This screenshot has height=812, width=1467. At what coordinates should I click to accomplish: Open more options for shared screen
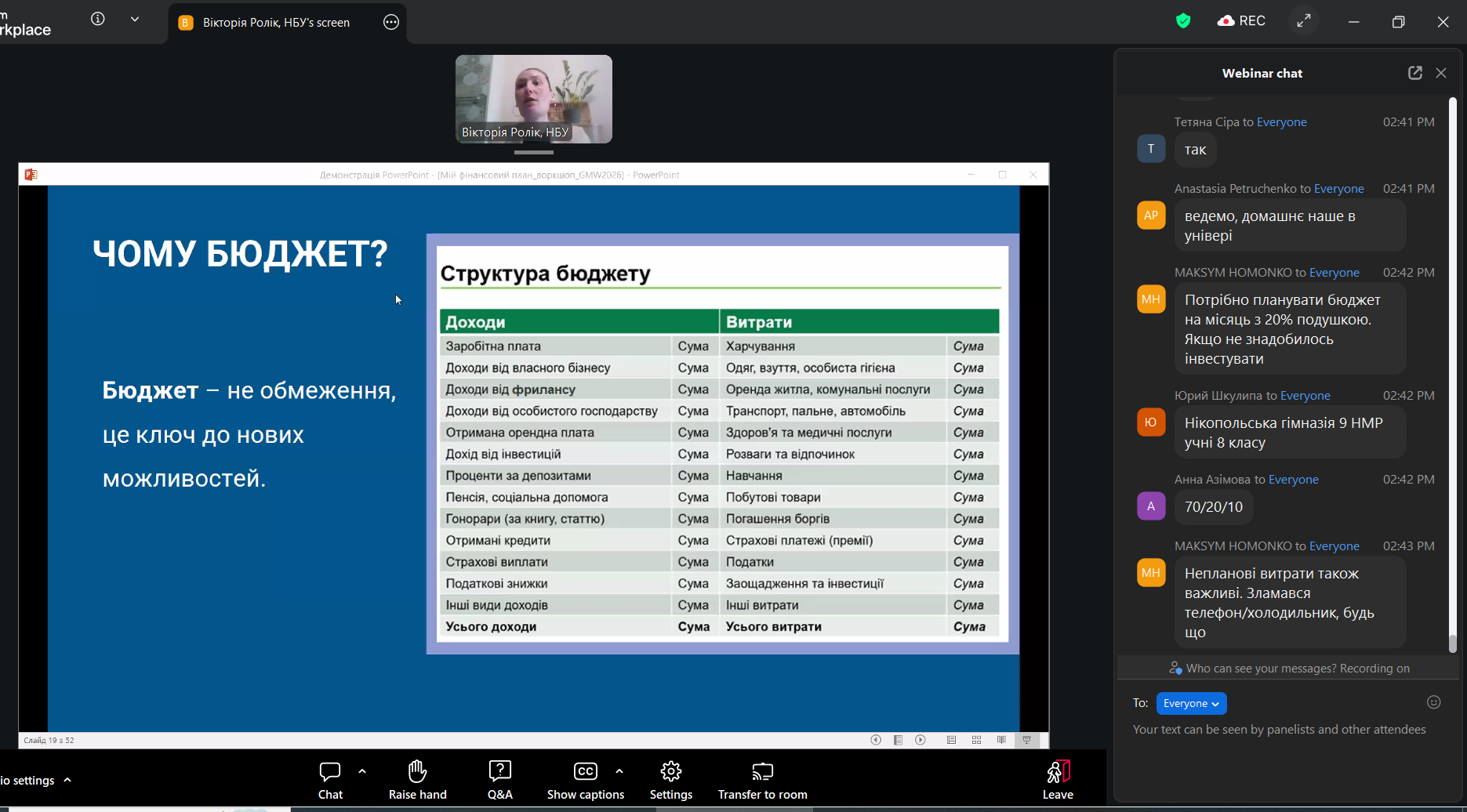[x=391, y=22]
